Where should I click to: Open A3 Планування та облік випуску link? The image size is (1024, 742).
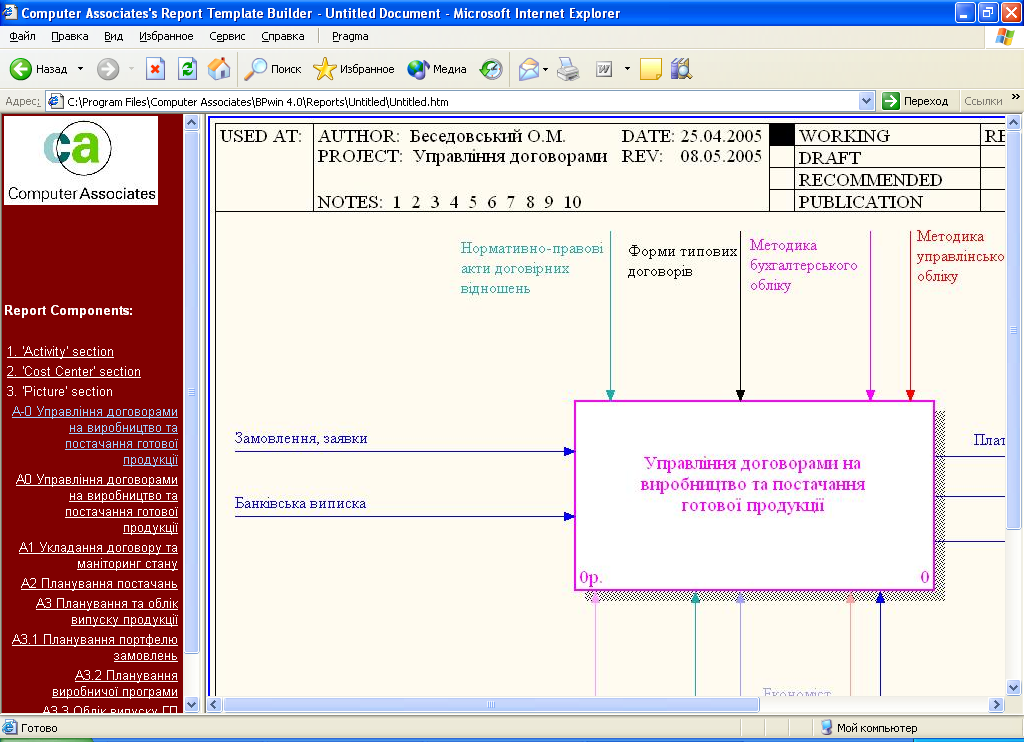coord(106,611)
